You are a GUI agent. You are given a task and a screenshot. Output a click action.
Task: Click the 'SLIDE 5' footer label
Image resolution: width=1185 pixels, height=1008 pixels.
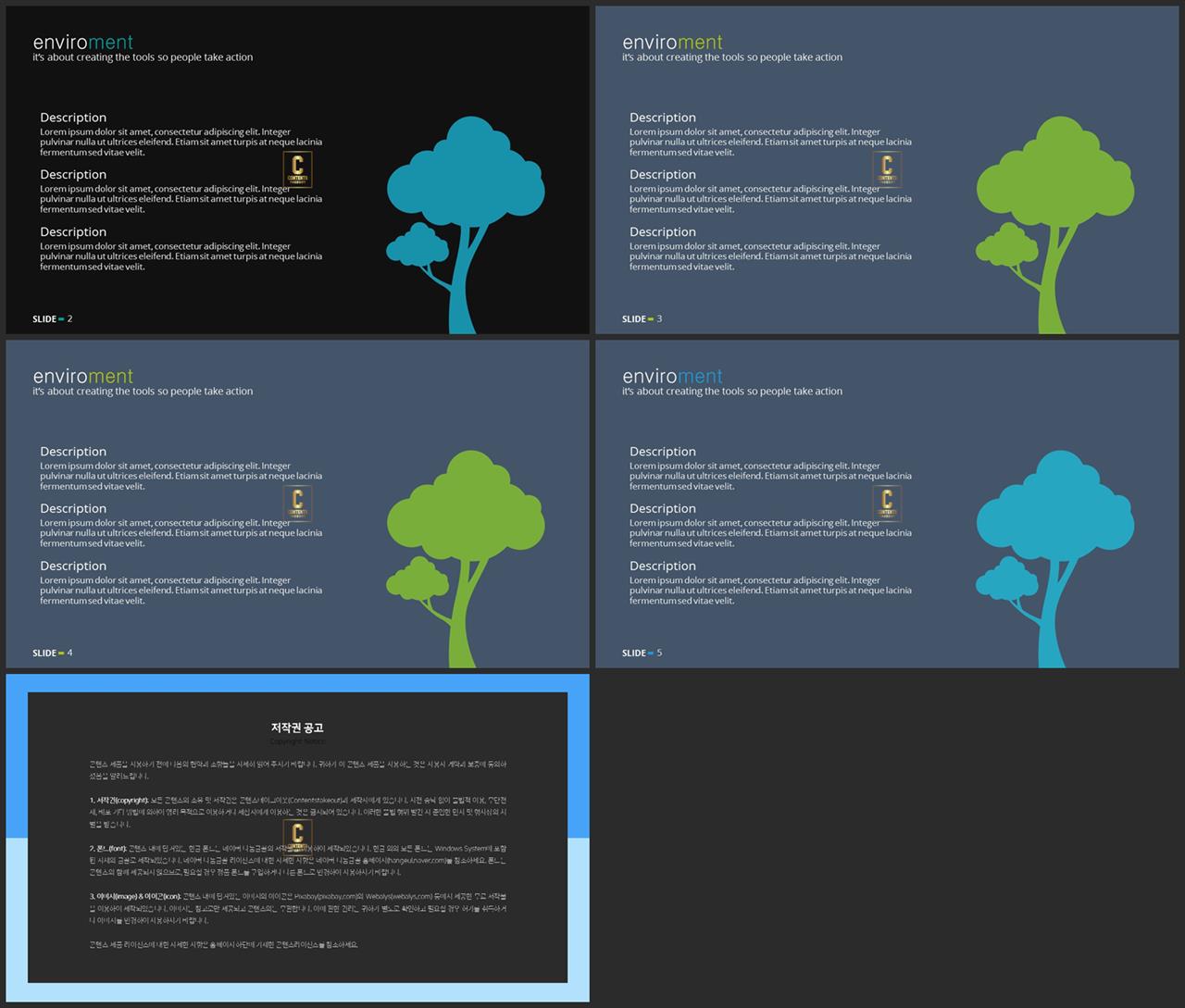point(642,653)
